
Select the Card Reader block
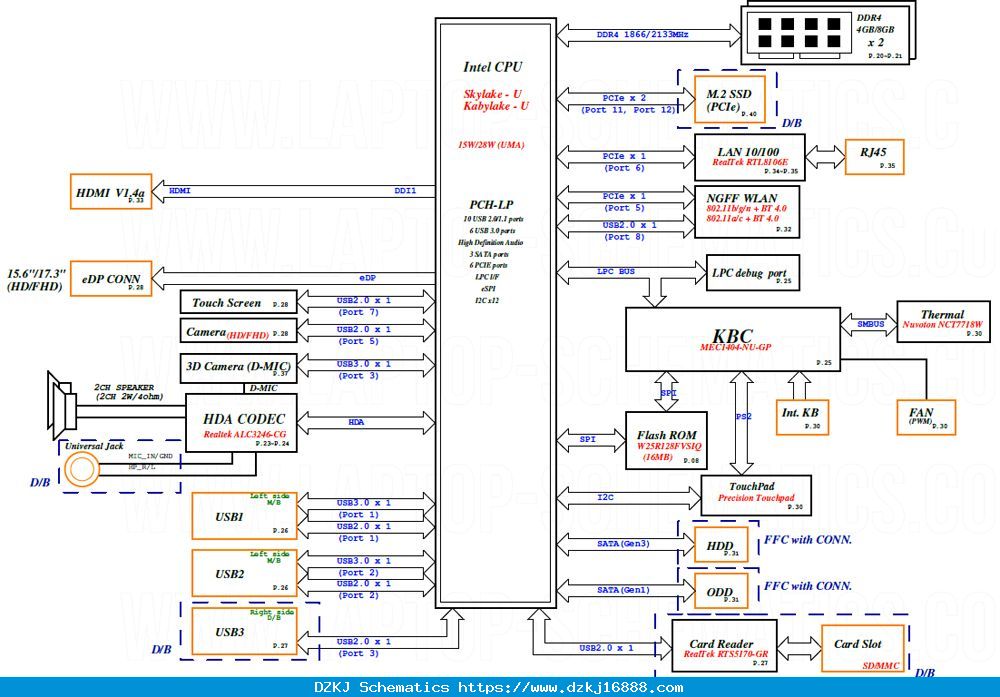tap(724, 645)
